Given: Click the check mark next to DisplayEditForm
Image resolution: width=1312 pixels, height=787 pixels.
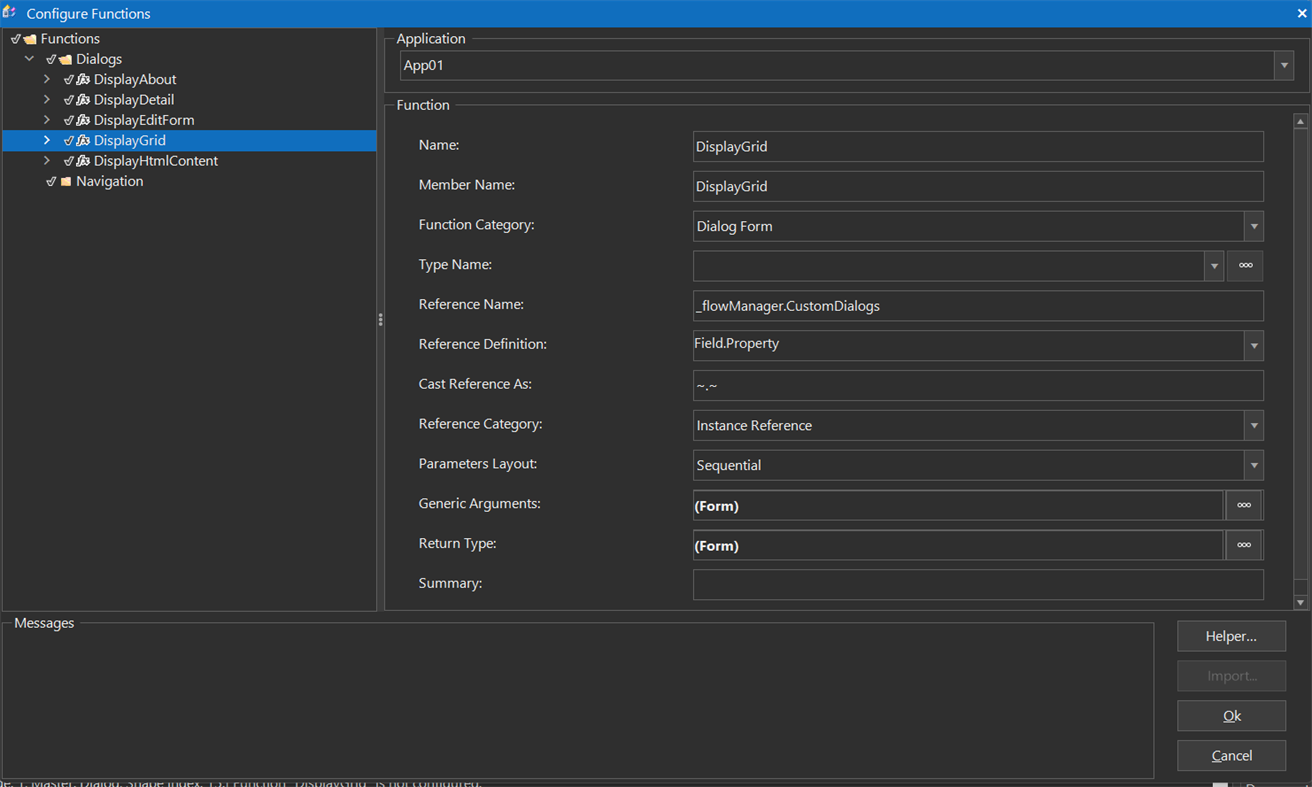Looking at the screenshot, I should 69,120.
